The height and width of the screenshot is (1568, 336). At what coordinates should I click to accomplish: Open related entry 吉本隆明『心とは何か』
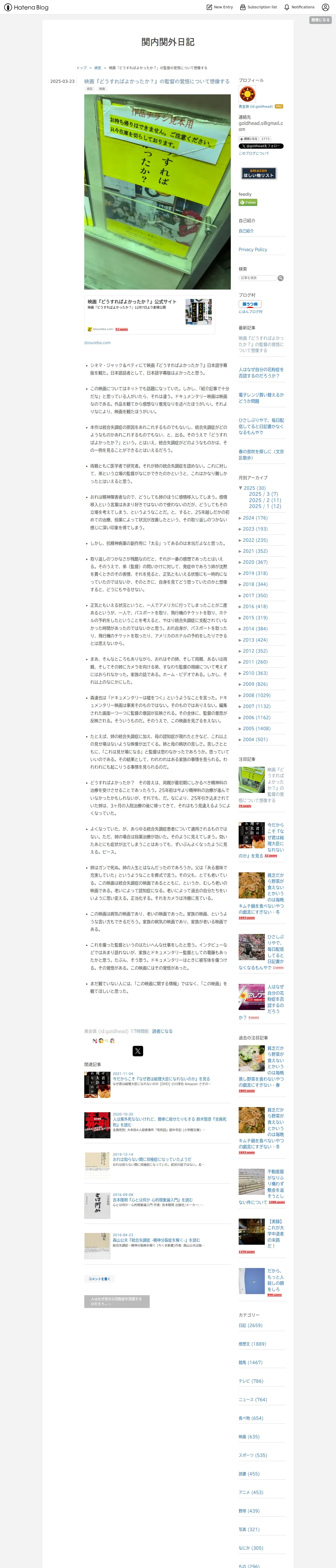pos(153,1200)
